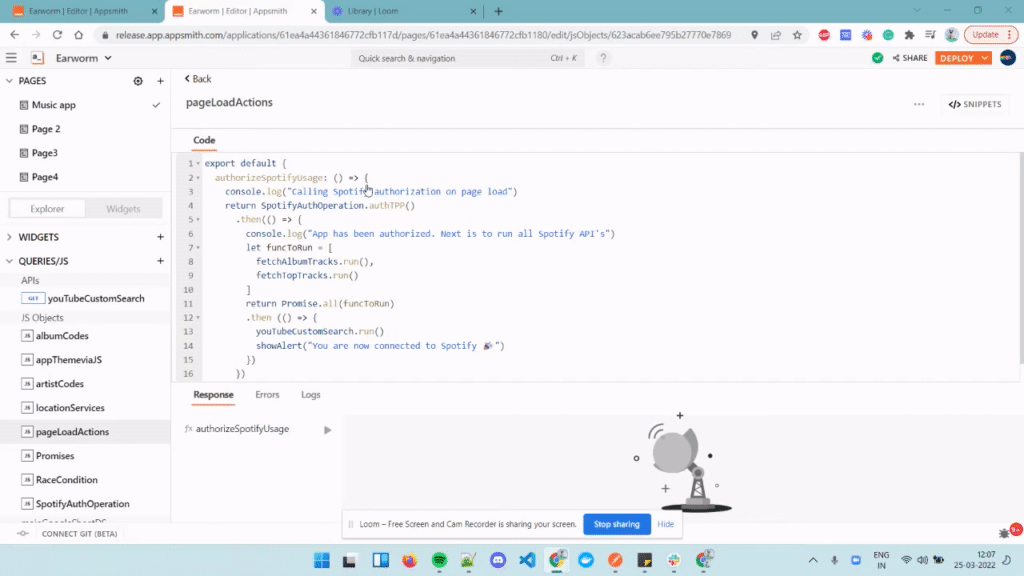Click the Appsmith logo icon
This screenshot has width=1024, height=576.
coord(37,58)
